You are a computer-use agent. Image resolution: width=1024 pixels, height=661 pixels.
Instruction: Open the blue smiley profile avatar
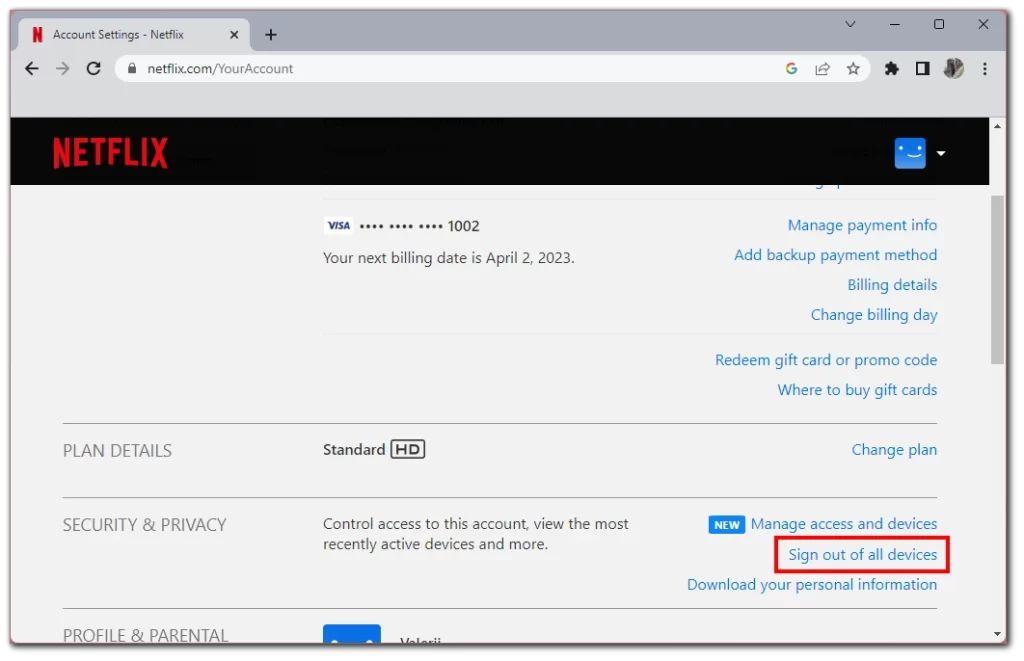click(910, 153)
